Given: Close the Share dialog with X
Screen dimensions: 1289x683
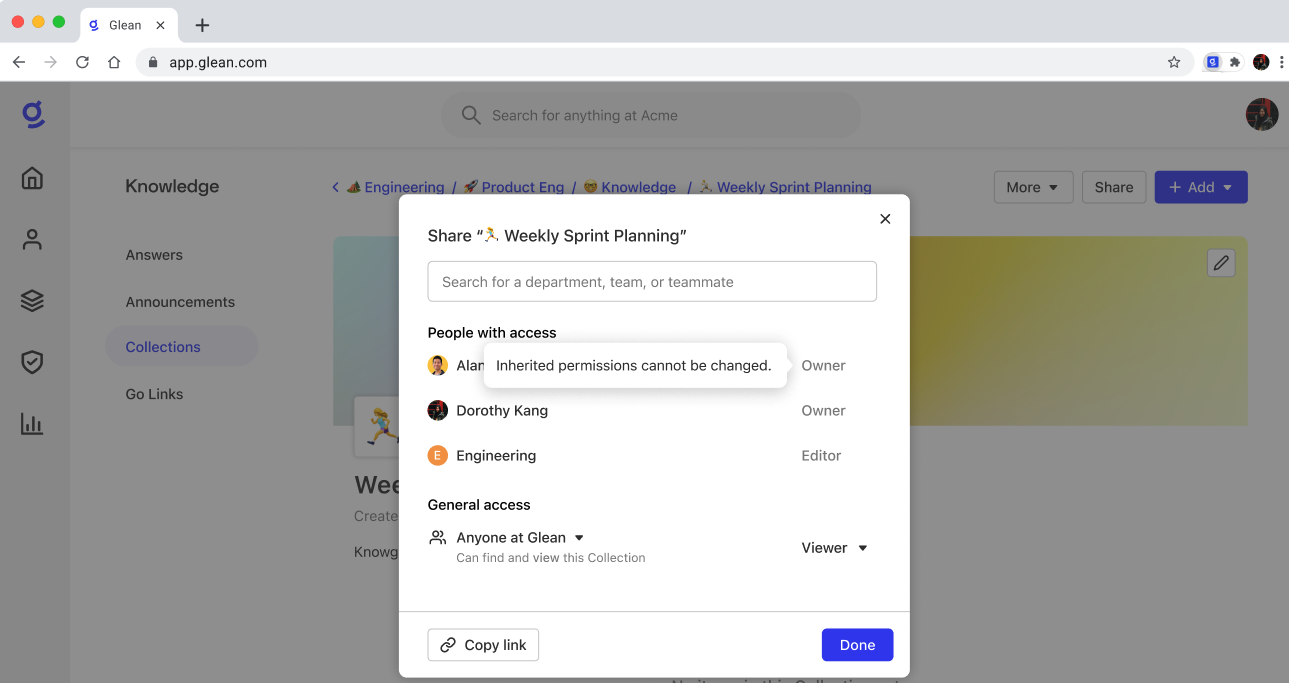Looking at the screenshot, I should pyautogui.click(x=885, y=219).
